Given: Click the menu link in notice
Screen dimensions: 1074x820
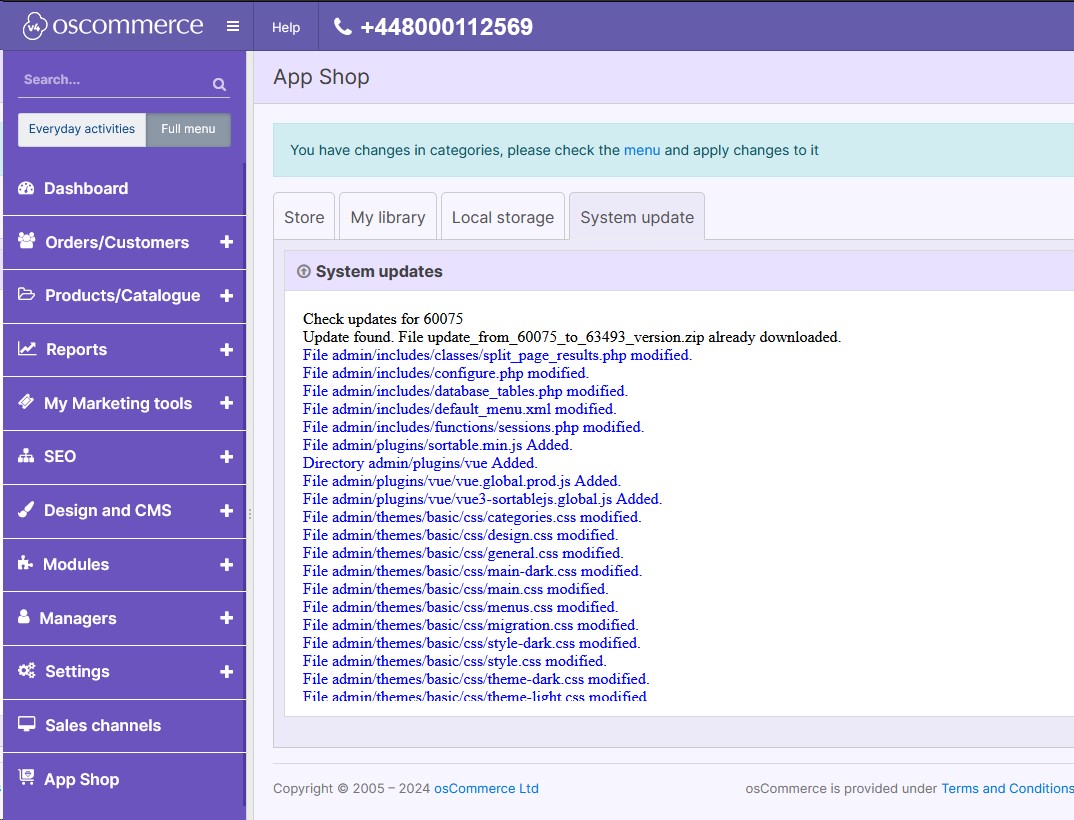Looking at the screenshot, I should tap(642, 150).
